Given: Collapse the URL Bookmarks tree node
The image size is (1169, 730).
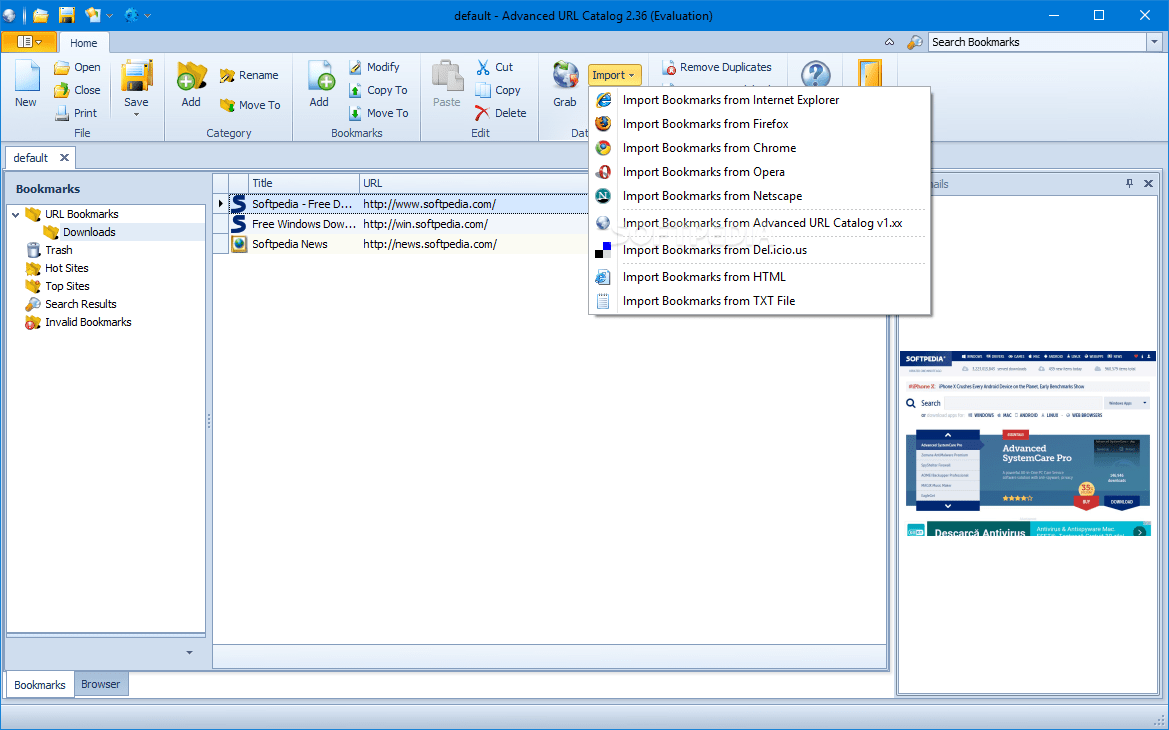Looking at the screenshot, I should [x=13, y=213].
